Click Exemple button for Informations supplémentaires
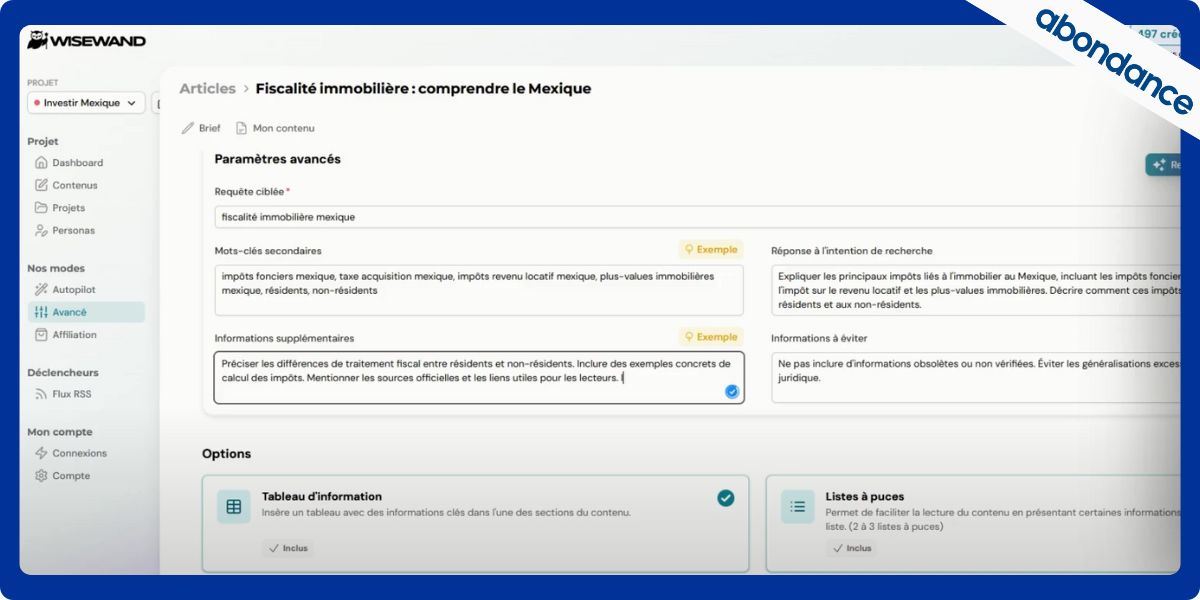This screenshot has height=600, width=1200. click(710, 337)
